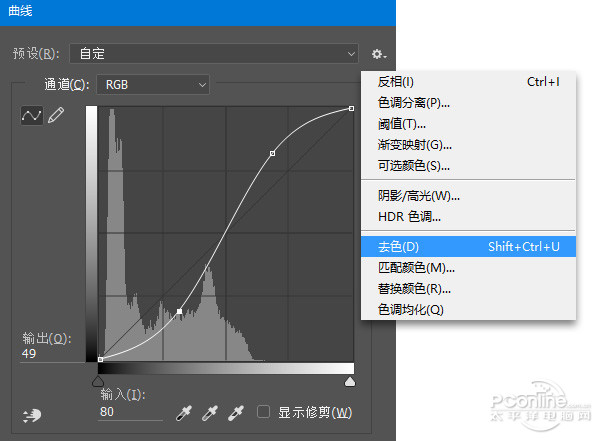This screenshot has width=600, height=441.
Task: Open the preset options gear menu
Action: tap(379, 54)
